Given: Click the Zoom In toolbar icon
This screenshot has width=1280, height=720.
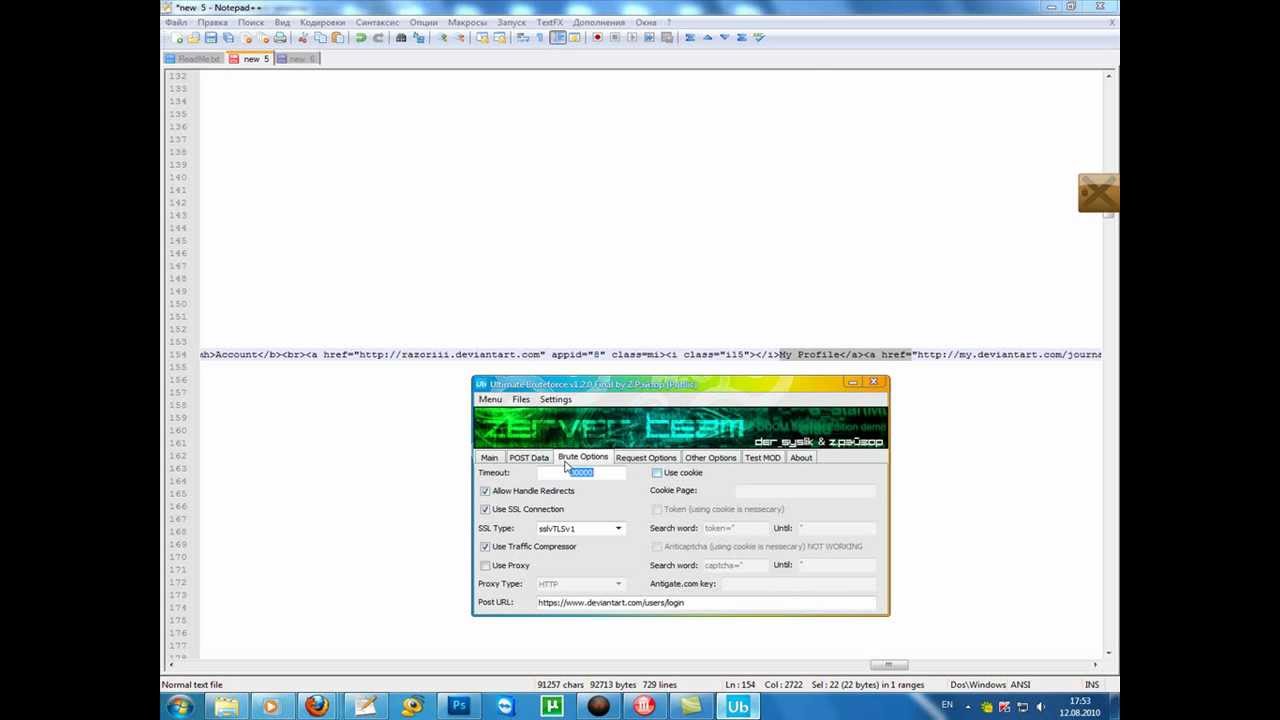Looking at the screenshot, I should (x=444, y=38).
